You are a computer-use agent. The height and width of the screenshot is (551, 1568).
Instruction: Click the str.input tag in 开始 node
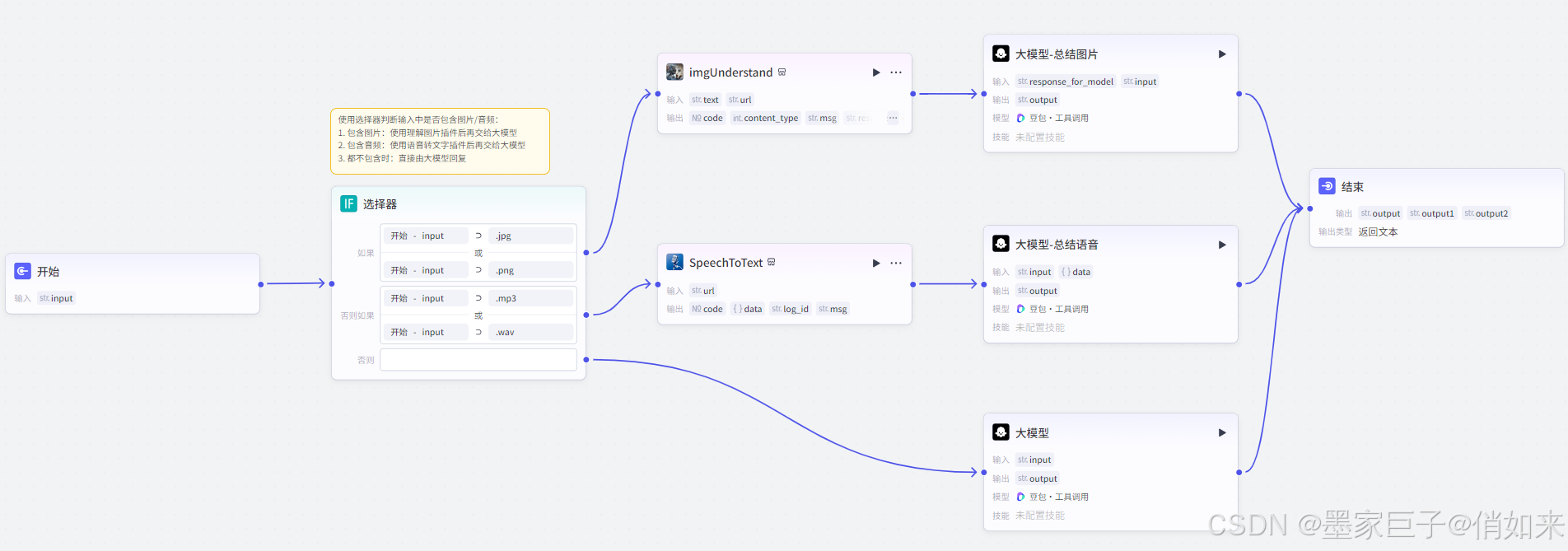[x=56, y=298]
